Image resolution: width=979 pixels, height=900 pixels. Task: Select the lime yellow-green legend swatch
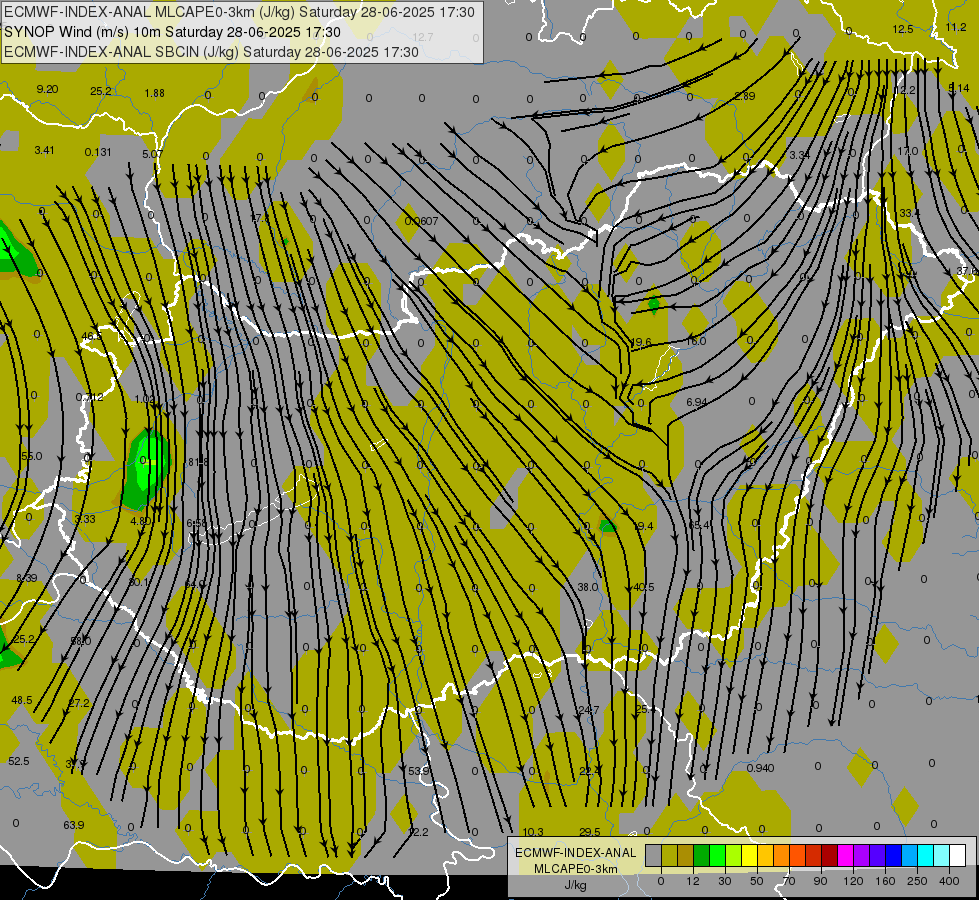733,856
